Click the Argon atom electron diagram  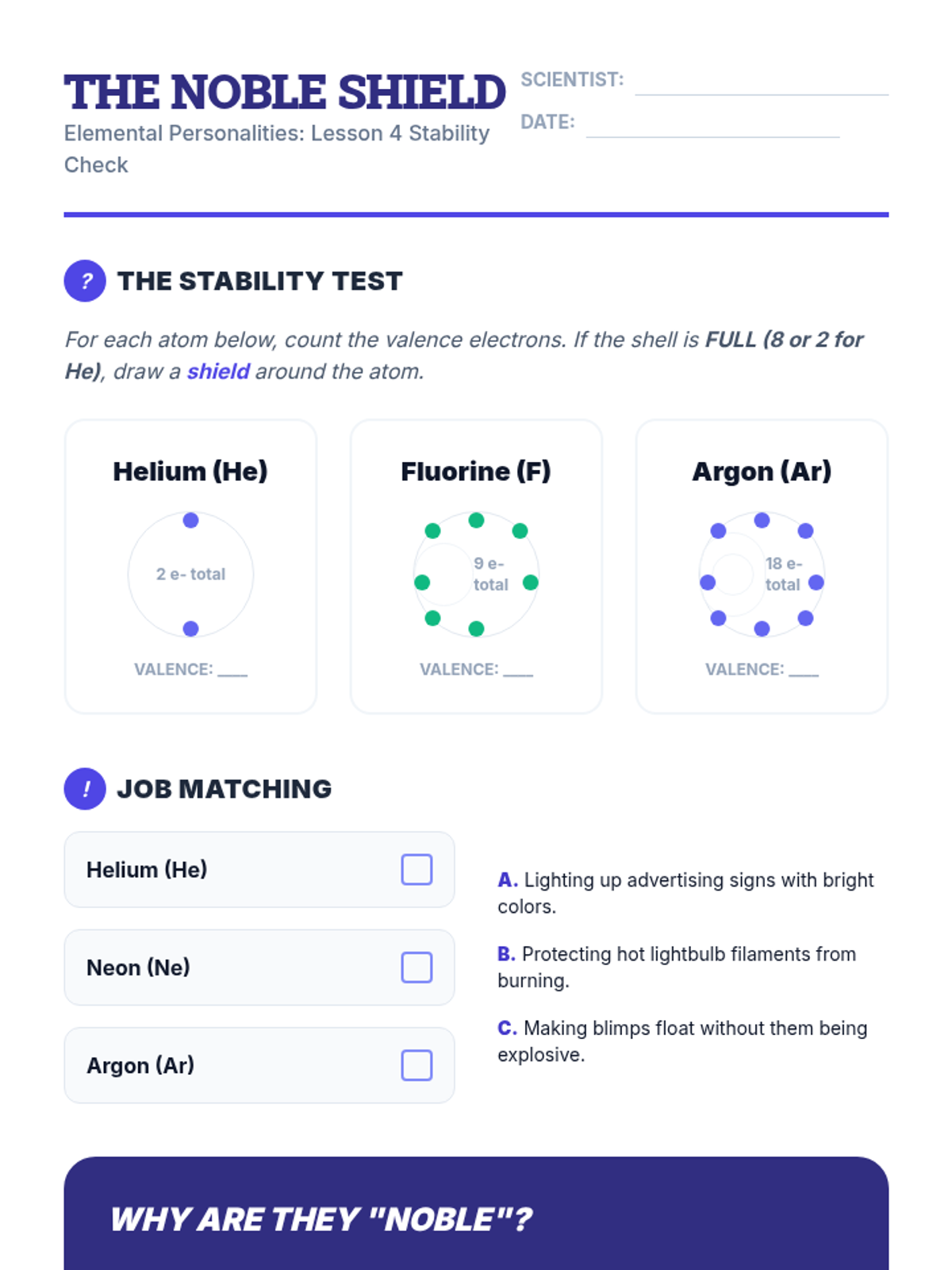click(x=762, y=574)
